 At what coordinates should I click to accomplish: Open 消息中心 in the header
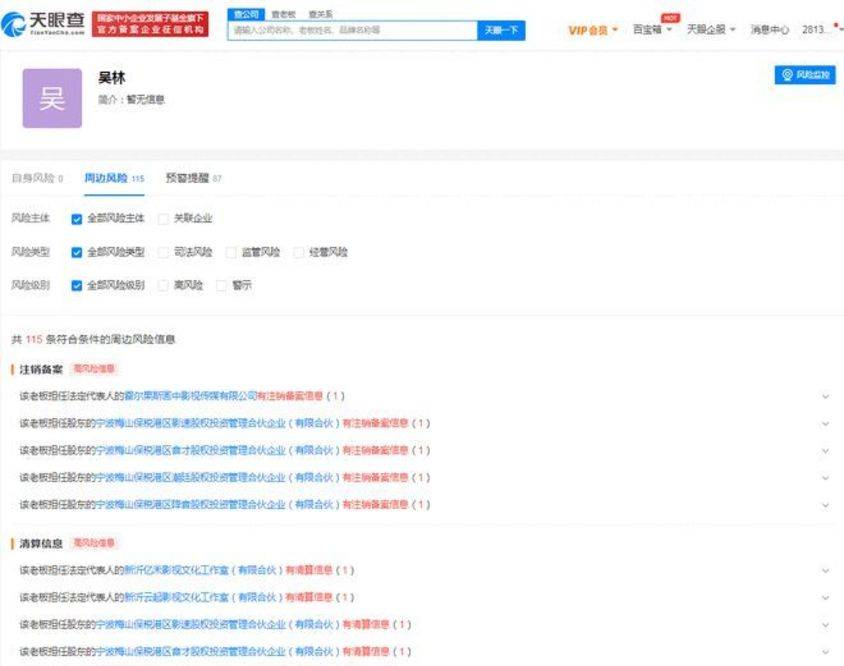pos(769,30)
